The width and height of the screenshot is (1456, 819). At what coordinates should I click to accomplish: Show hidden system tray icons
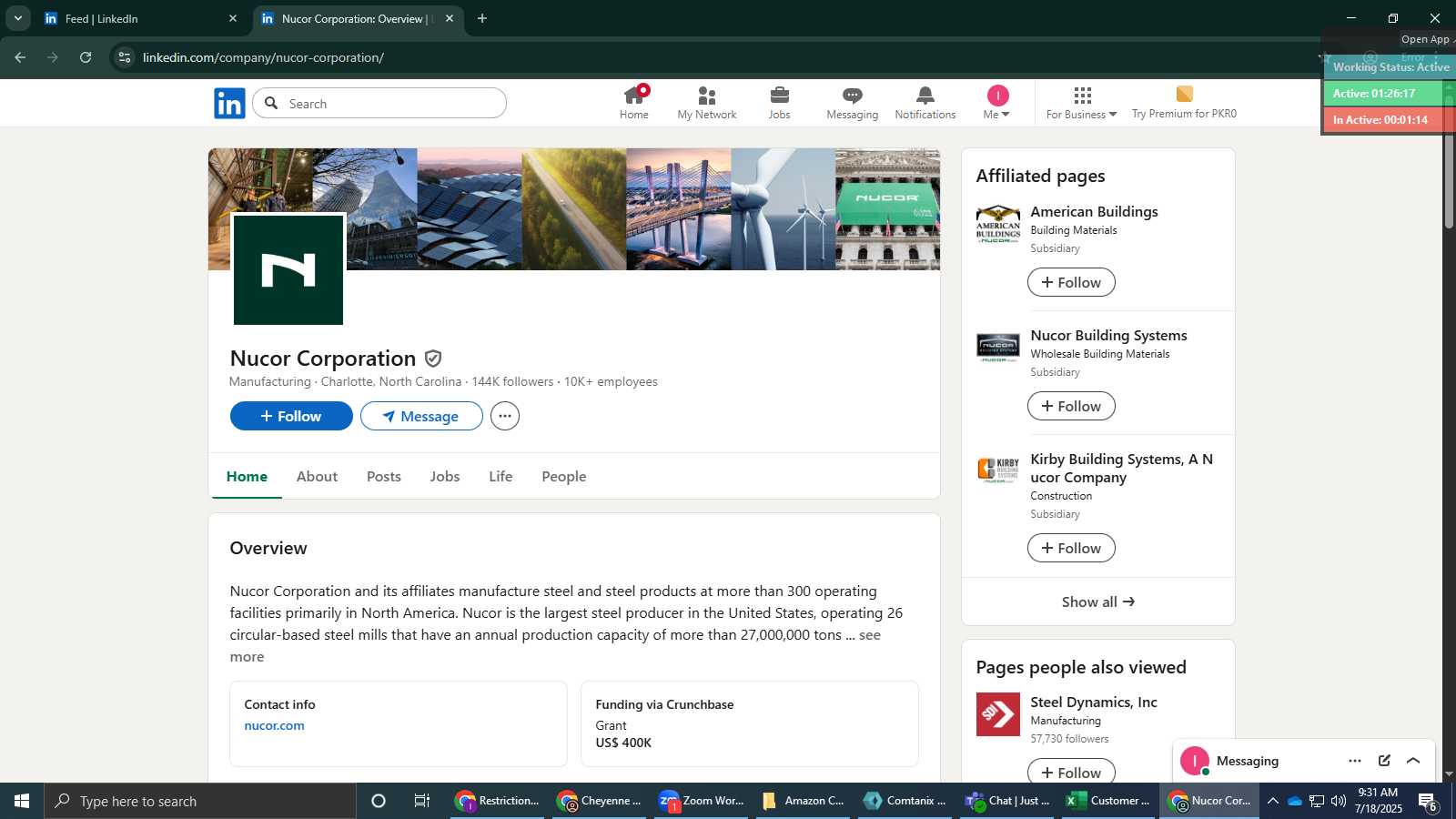tap(1273, 801)
